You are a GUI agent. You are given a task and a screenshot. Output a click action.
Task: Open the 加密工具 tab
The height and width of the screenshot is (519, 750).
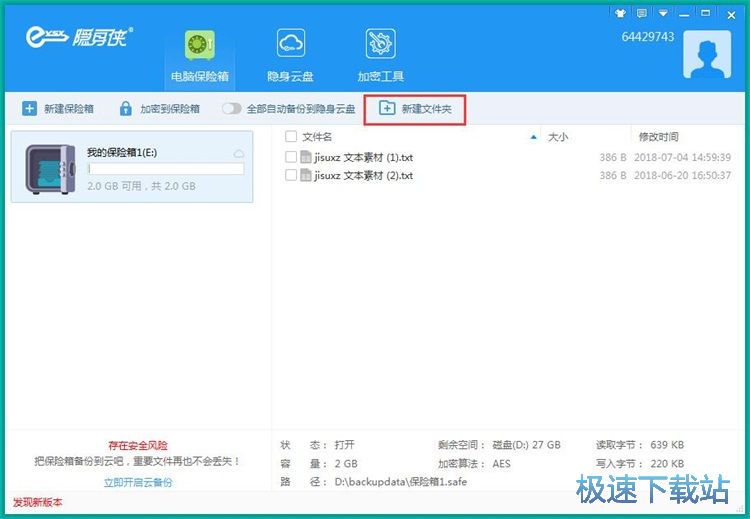[381, 56]
